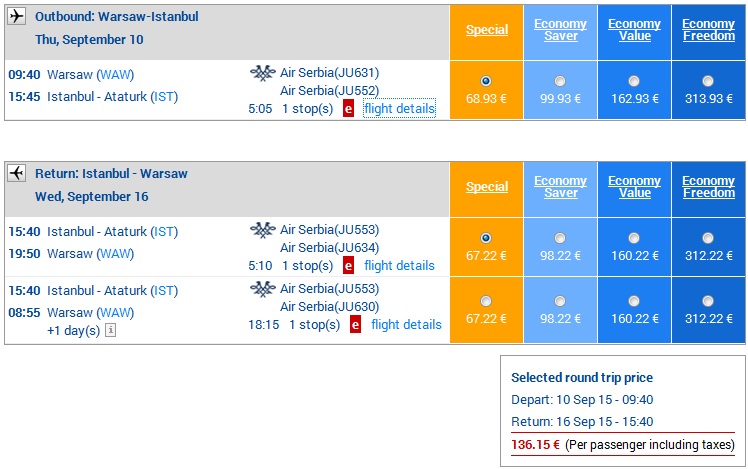Click red 'e' icon on outbound flight
The height and width of the screenshot is (469, 748).
point(348,109)
